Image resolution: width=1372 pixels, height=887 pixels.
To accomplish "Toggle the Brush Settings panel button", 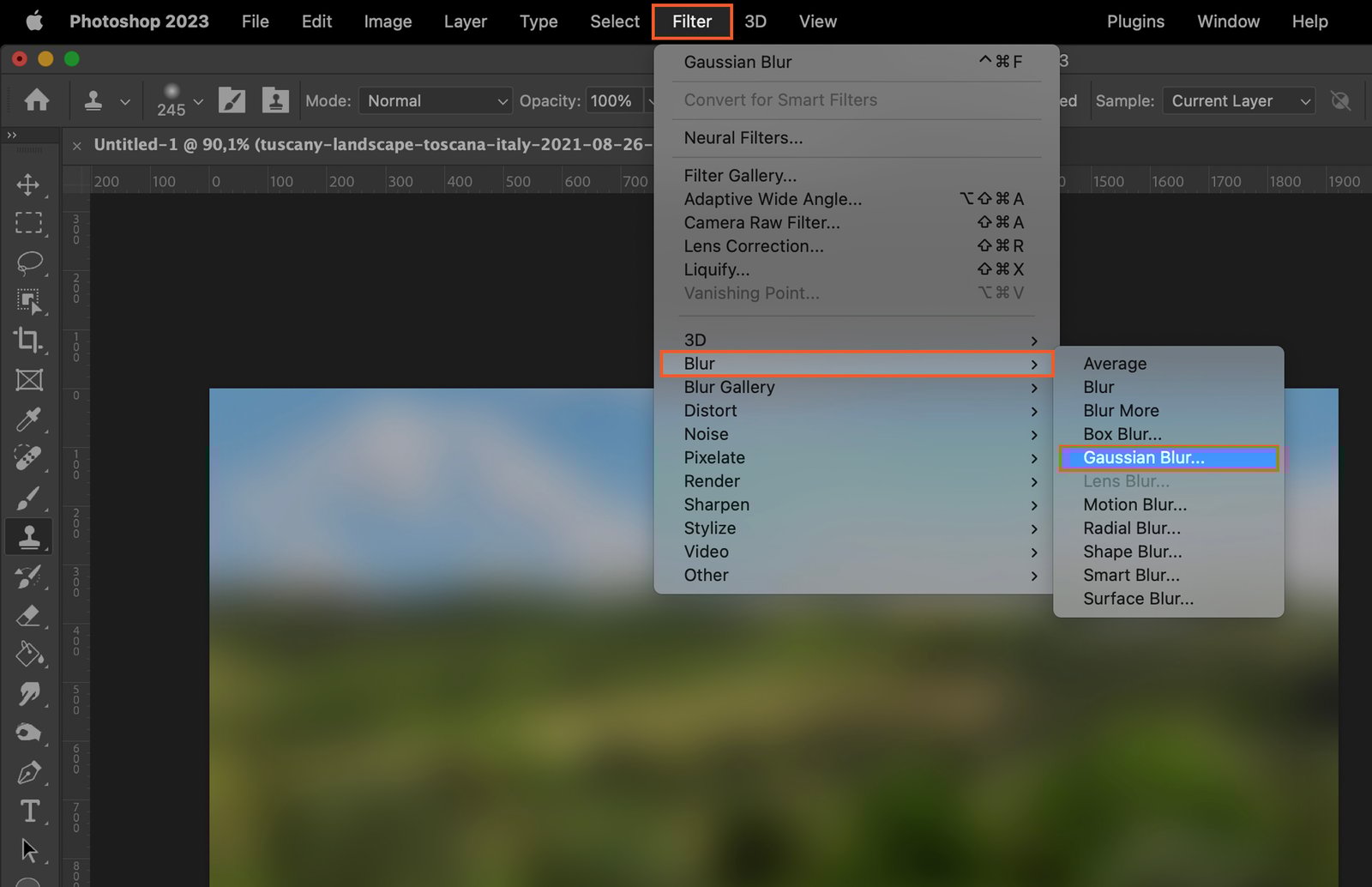I will click(232, 100).
